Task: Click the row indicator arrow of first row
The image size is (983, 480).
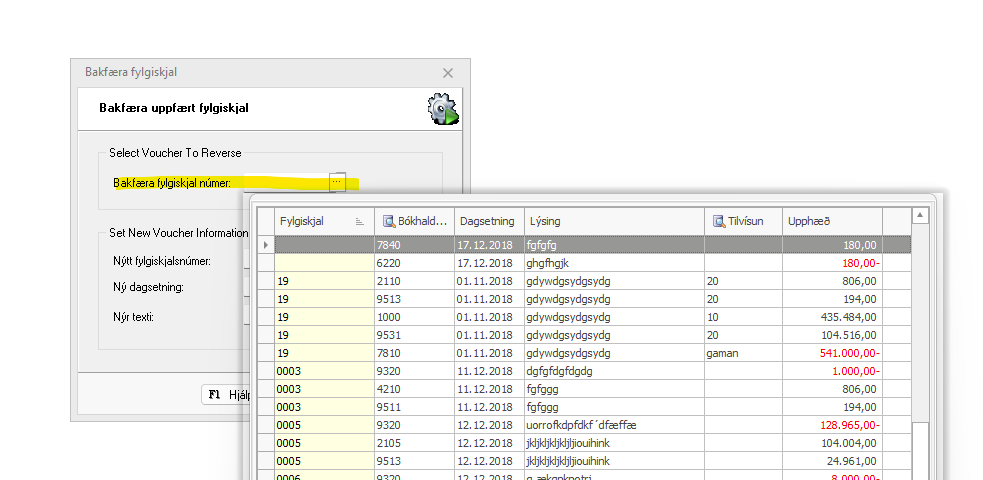Action: (x=265, y=245)
